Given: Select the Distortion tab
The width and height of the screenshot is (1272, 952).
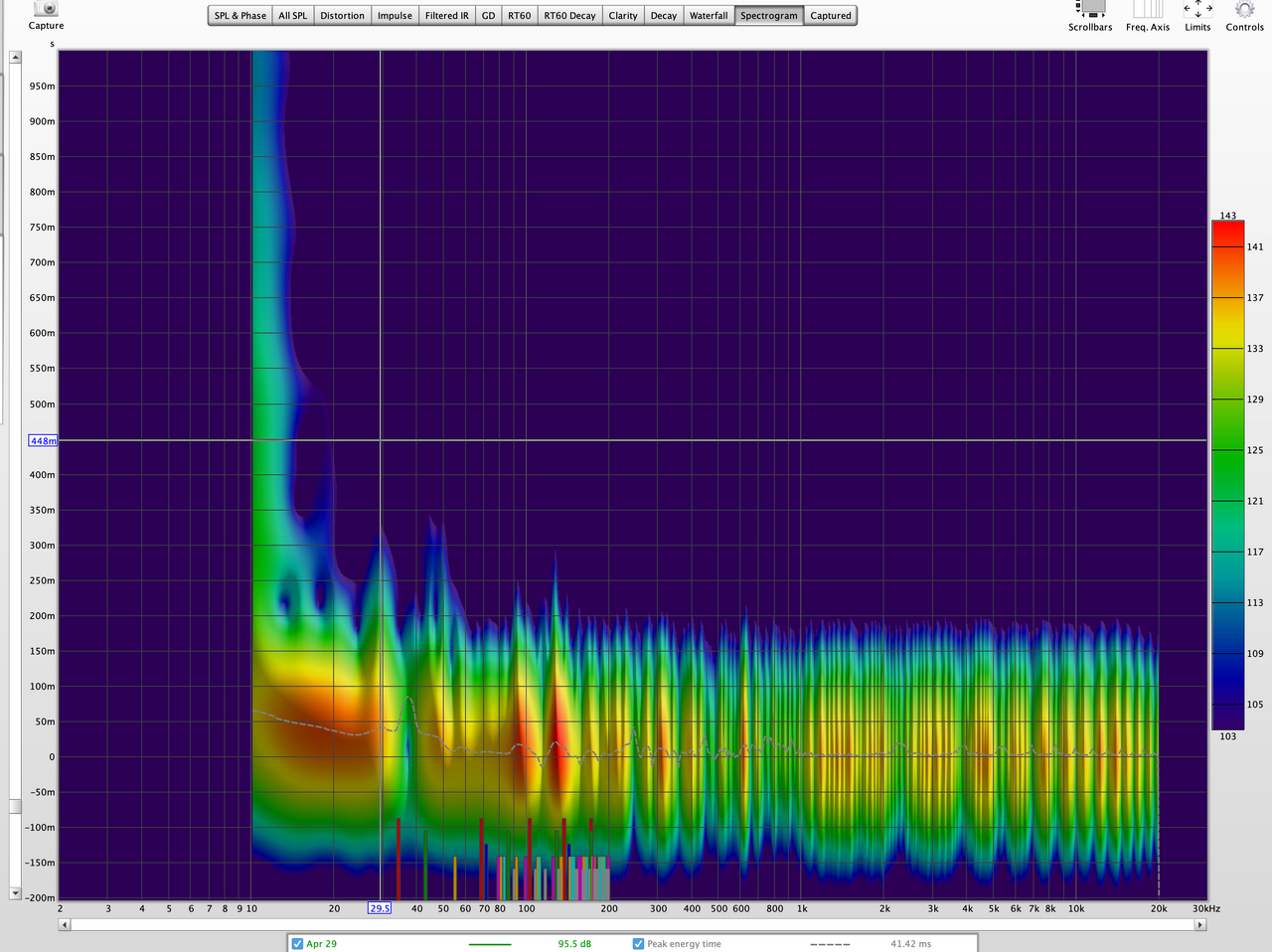Looking at the screenshot, I should [x=342, y=16].
